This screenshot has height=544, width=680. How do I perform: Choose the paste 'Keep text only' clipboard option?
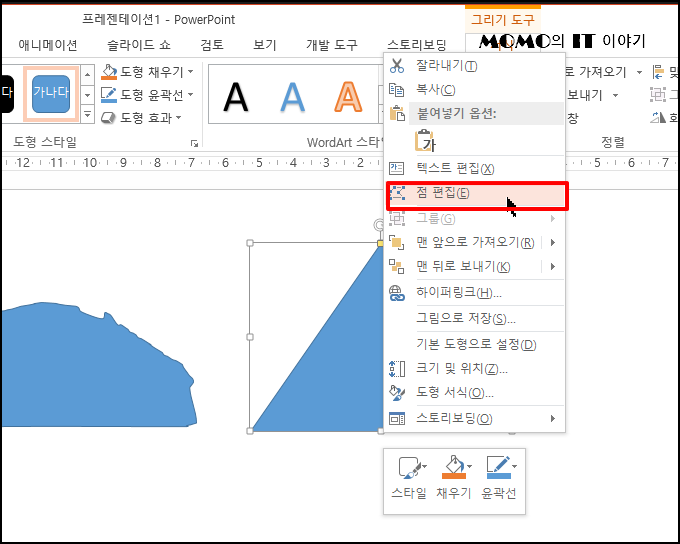click(x=425, y=141)
